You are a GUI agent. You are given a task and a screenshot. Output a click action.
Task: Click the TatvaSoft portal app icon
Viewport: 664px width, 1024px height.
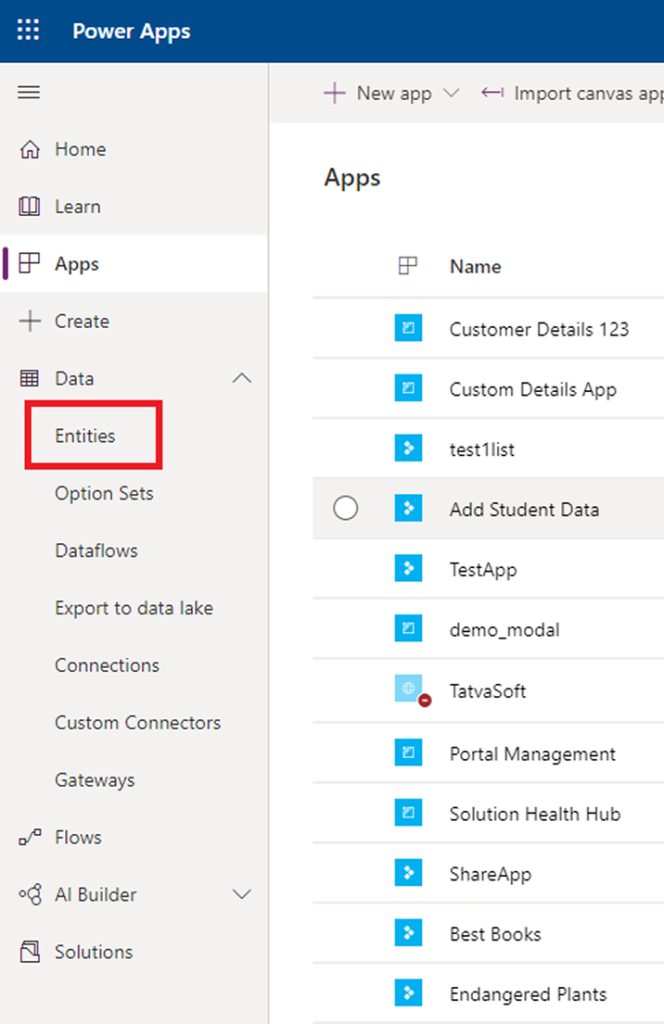click(x=409, y=690)
